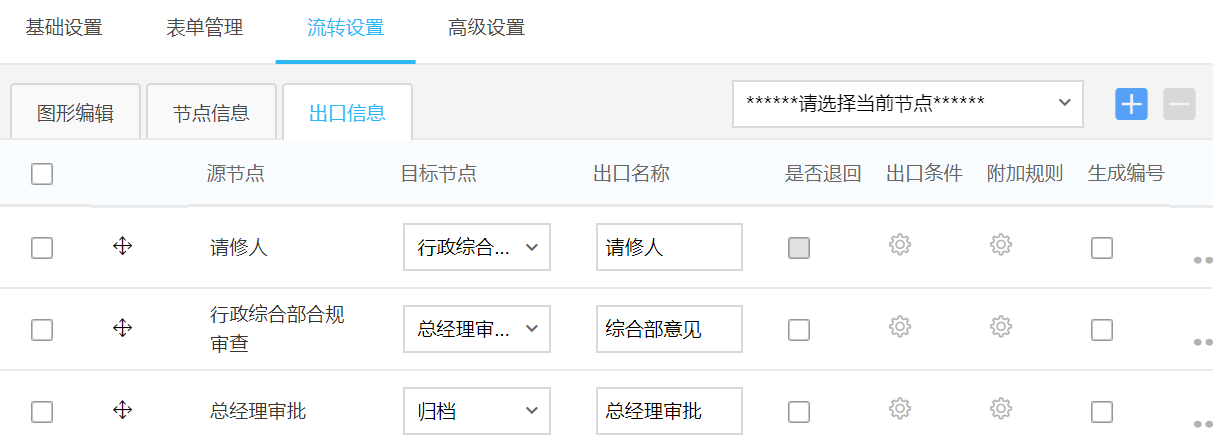Select the 总经理审批 row checkbox
The width and height of the screenshot is (1213, 443).
(x=42, y=412)
